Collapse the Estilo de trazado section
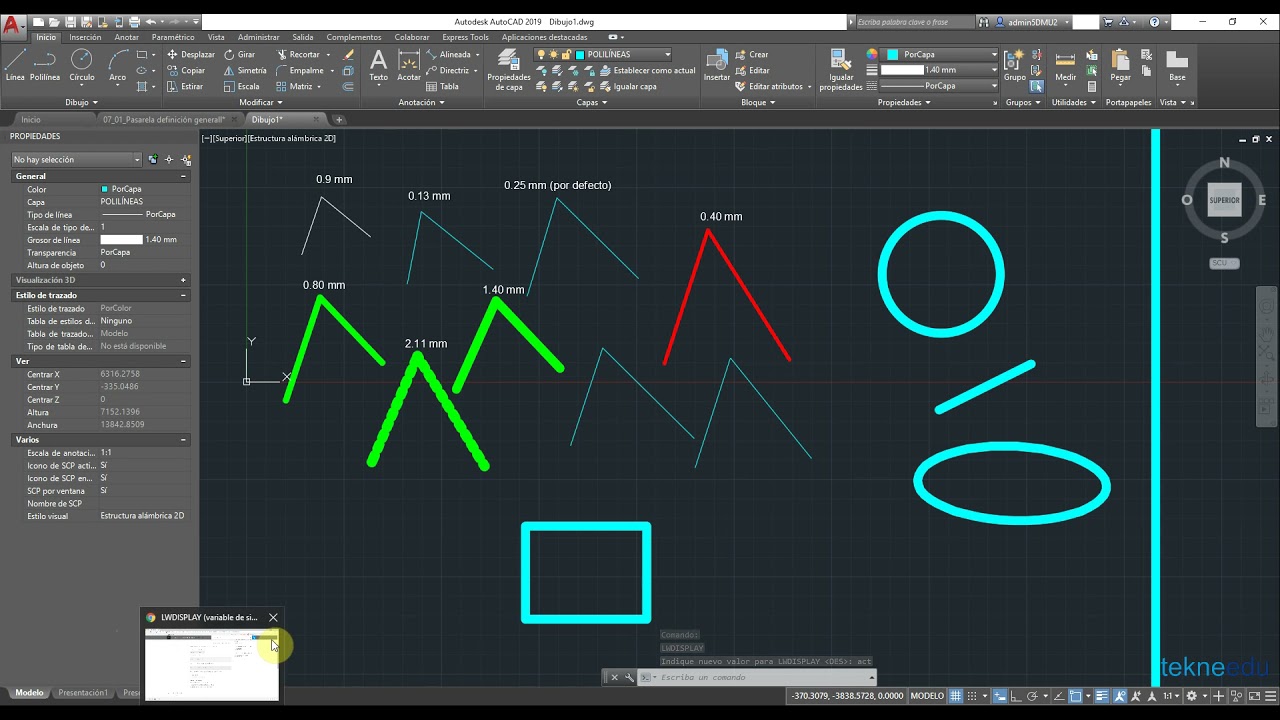This screenshot has width=1280, height=720. coord(183,295)
